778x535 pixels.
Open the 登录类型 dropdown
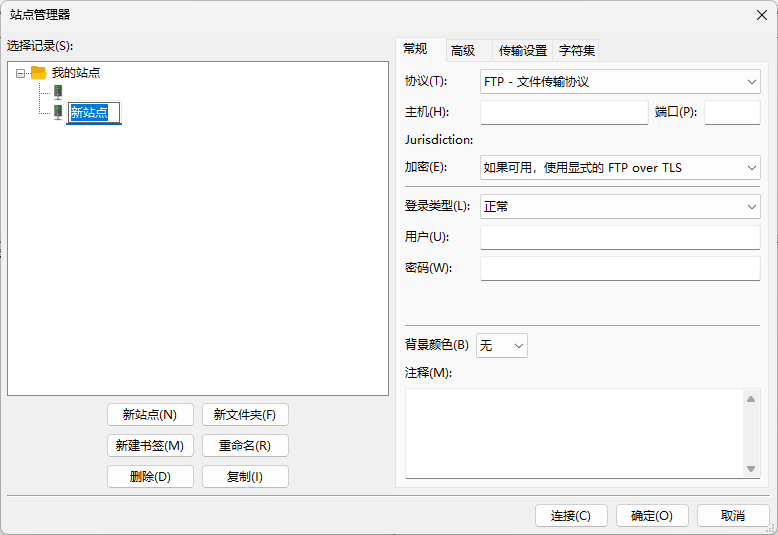620,206
